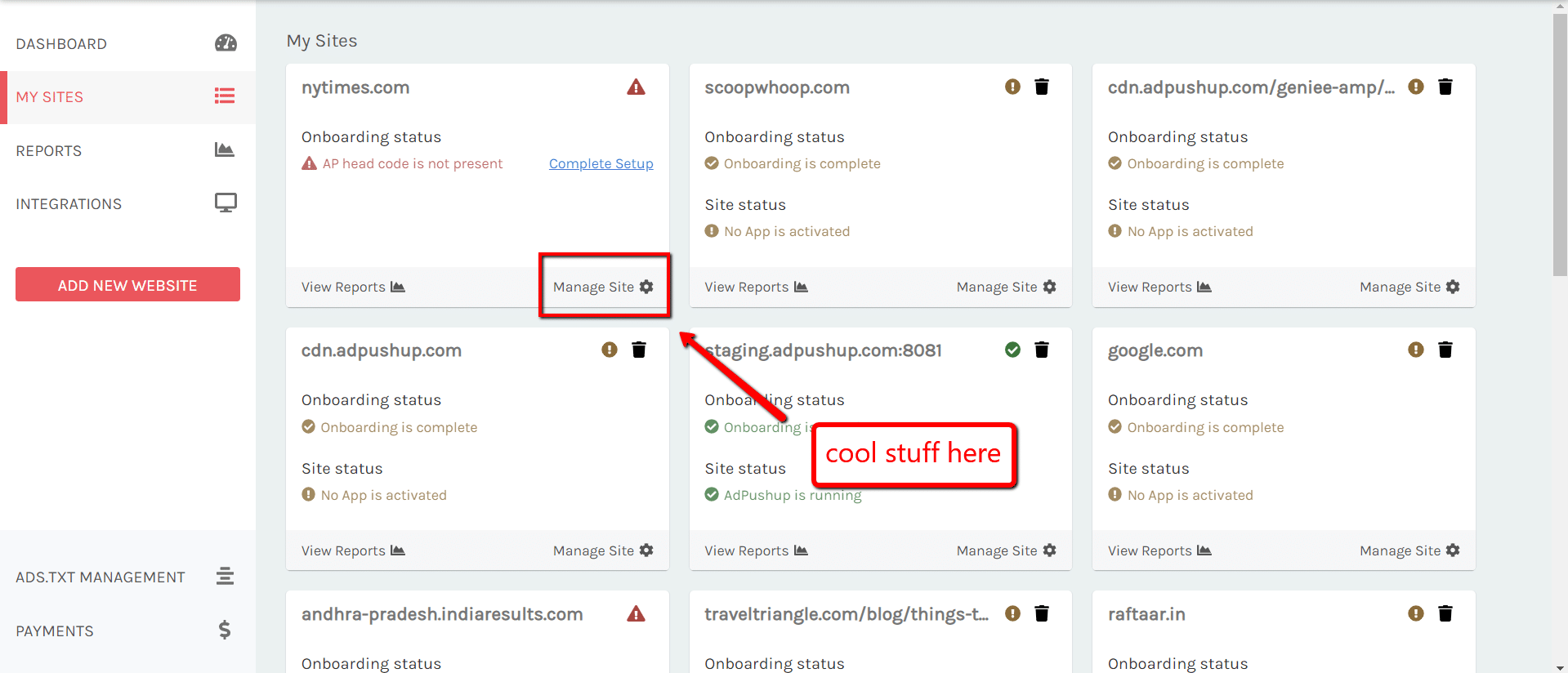1568x673 pixels.
Task: Click the green check icon on staging.adpushup.com:8081
Action: 1012,350
